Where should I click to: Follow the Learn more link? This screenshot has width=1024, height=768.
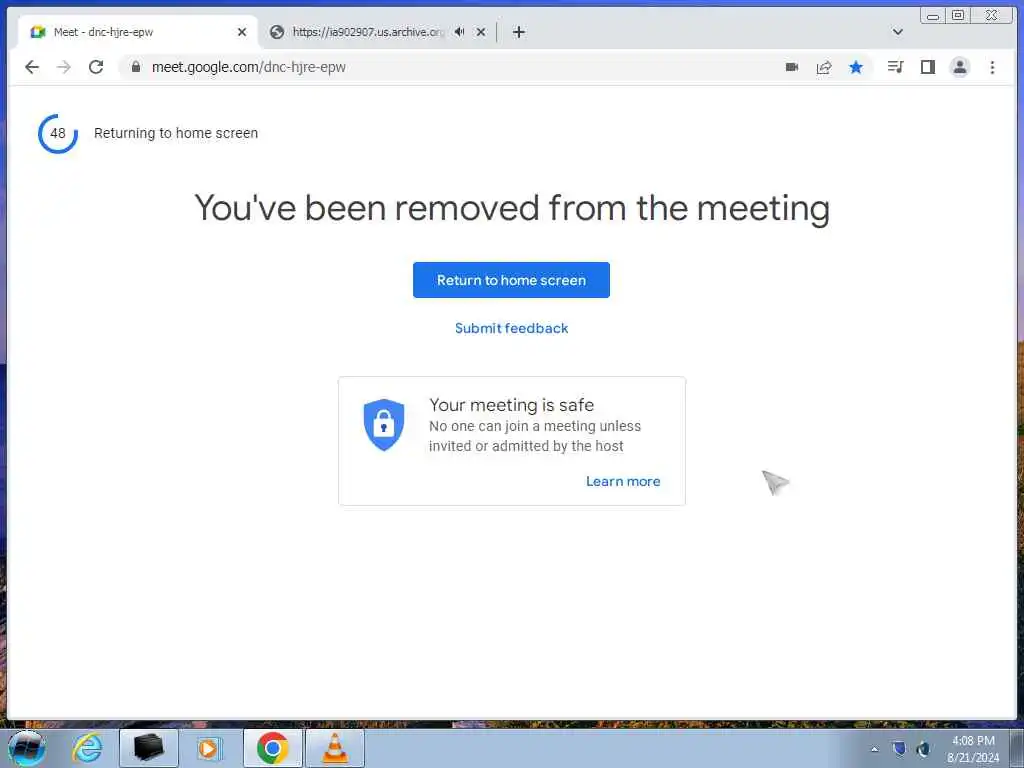point(623,481)
